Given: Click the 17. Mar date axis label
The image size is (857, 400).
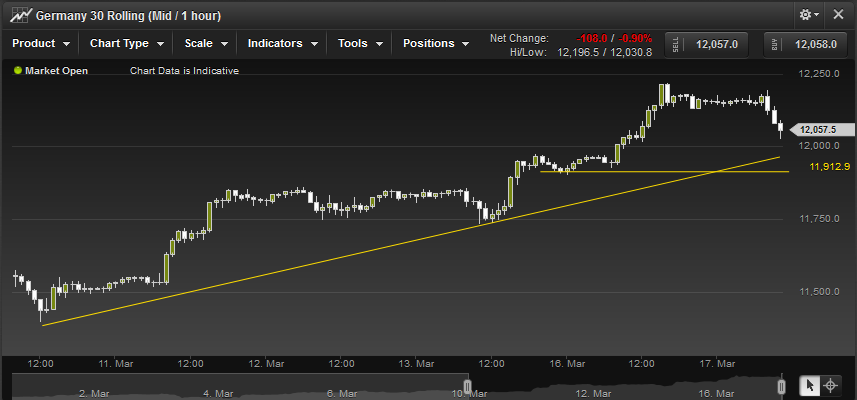Looking at the screenshot, I should (x=717, y=363).
